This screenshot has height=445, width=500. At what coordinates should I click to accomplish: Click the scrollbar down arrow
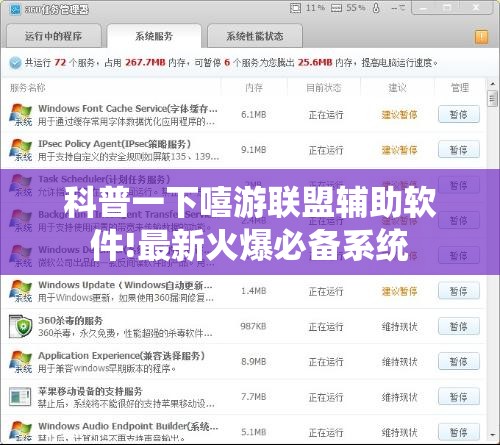pos(492,436)
